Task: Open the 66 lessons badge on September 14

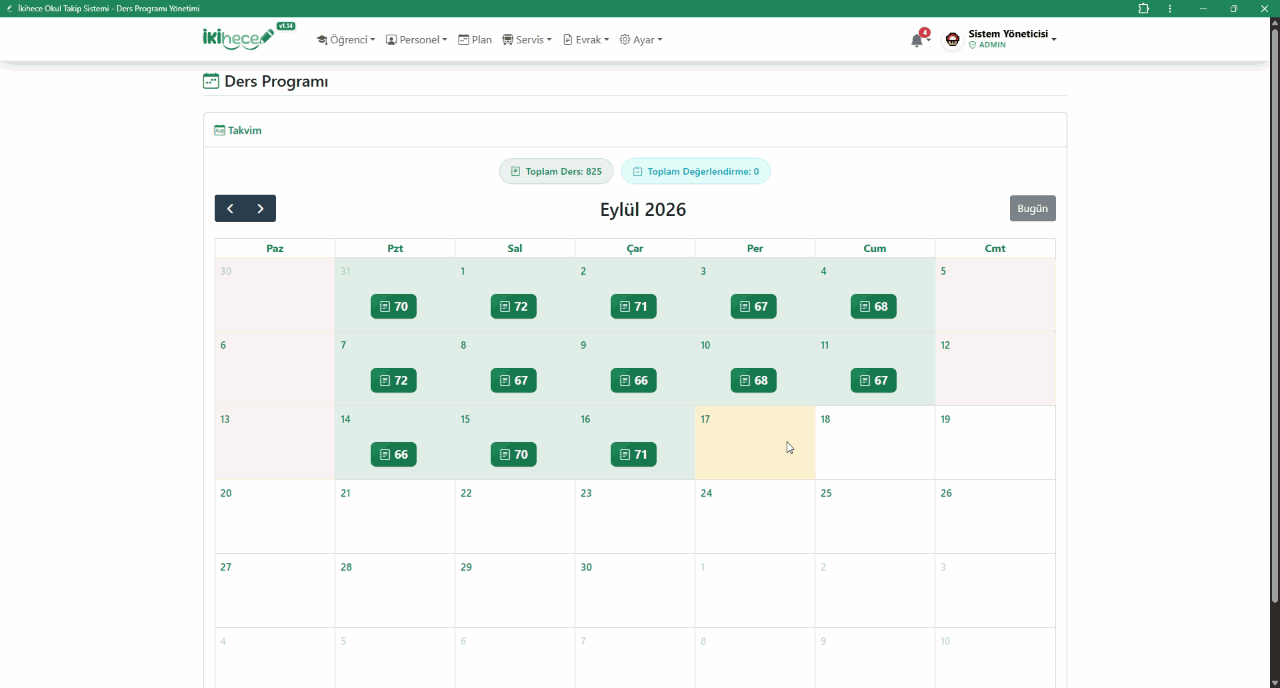Action: click(x=393, y=454)
